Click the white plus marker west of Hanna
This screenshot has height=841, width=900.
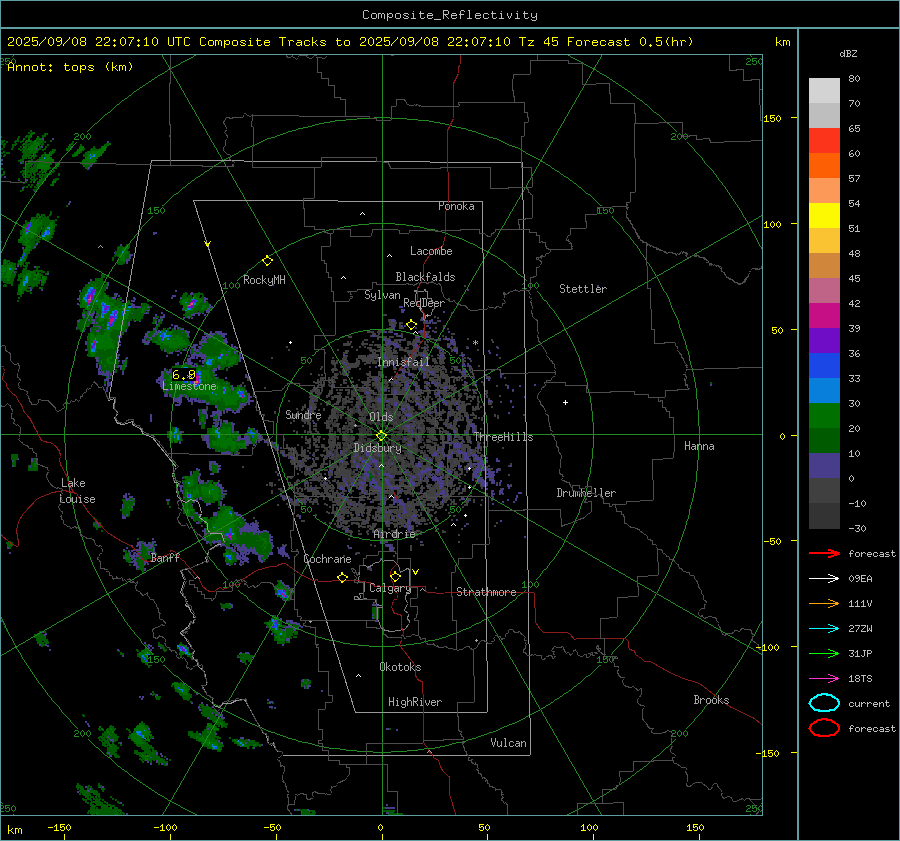[565, 402]
